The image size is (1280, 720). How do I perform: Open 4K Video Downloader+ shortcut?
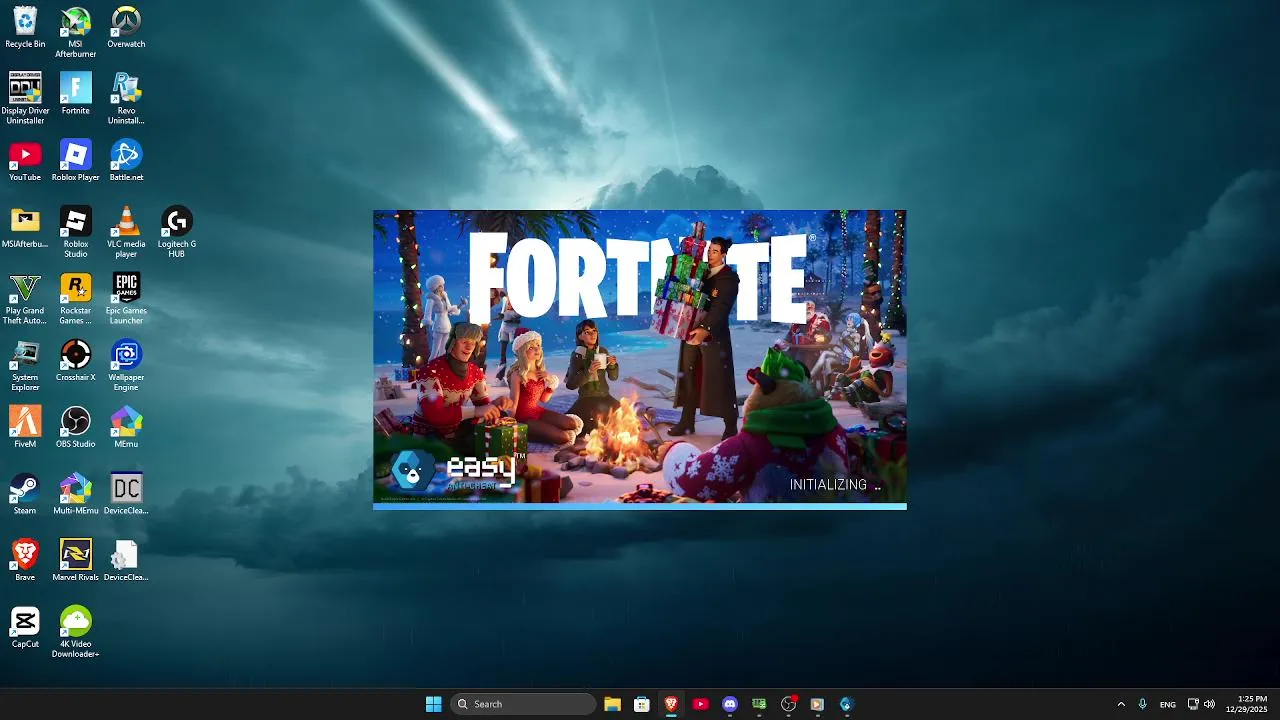point(76,633)
